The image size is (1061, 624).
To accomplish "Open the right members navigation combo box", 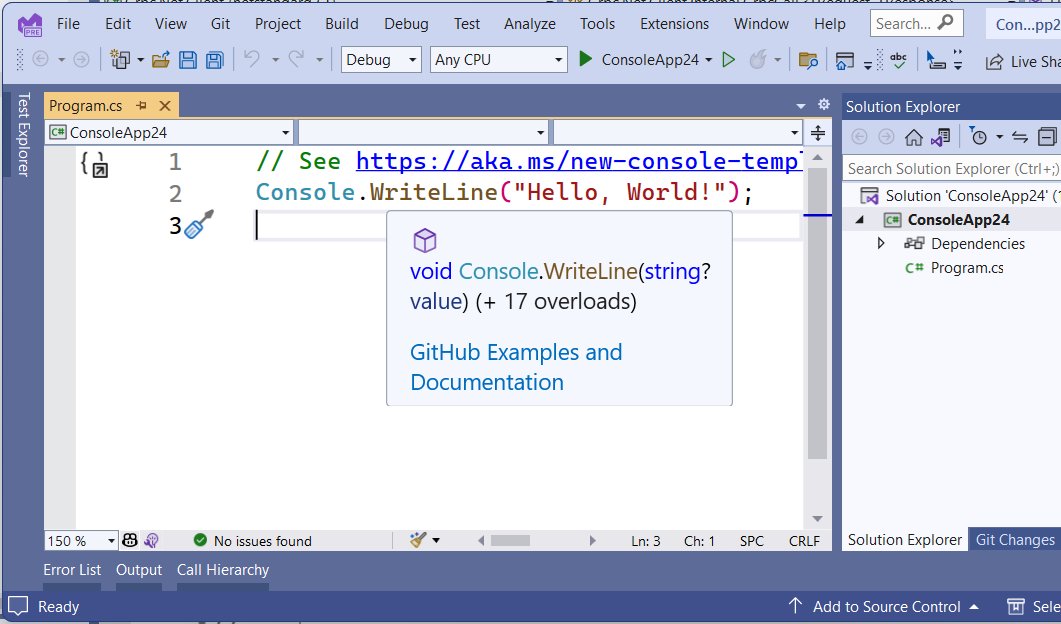I will [677, 133].
